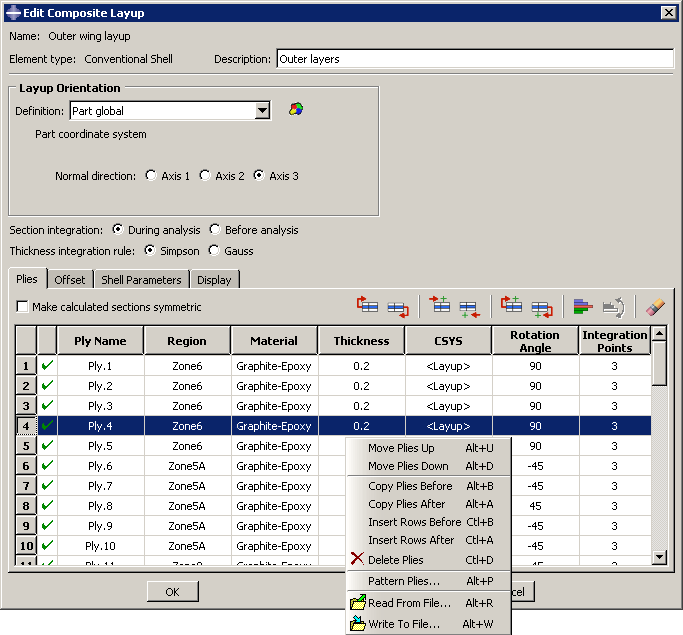Image resolution: width=683 pixels, height=635 pixels.
Task: Click the Copy Plies Before toolbar icon
Action: 512,307
